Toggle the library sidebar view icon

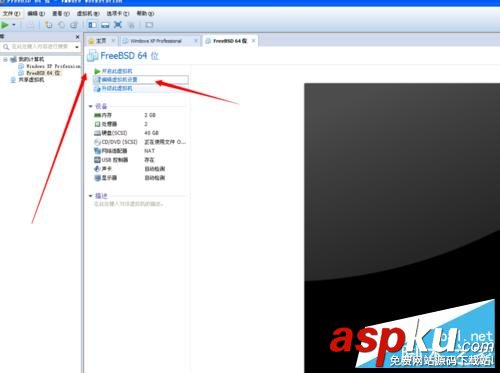[x=92, y=25]
